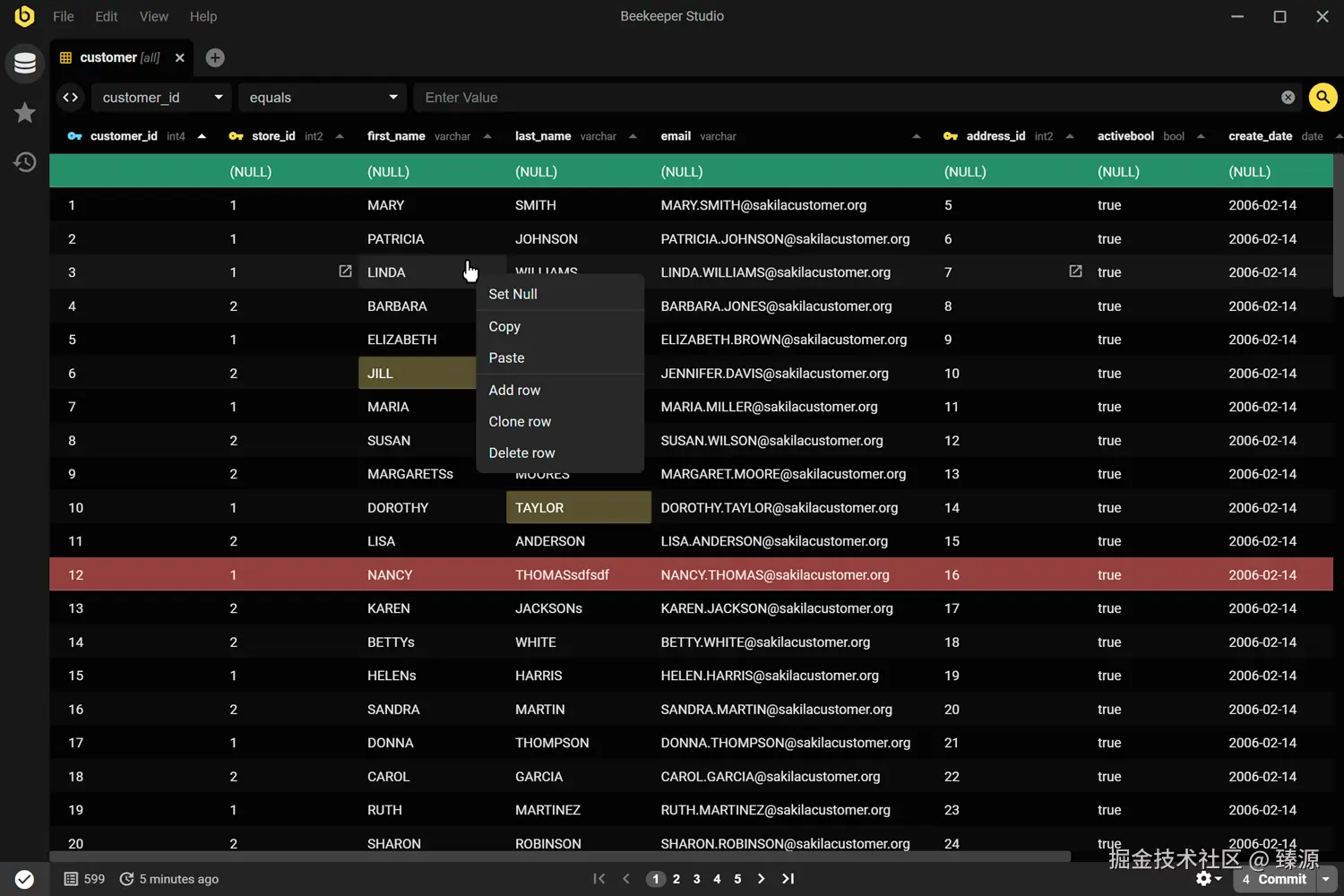1344x896 pixels.
Task: Sort by store_id column arrow
Action: click(x=340, y=136)
